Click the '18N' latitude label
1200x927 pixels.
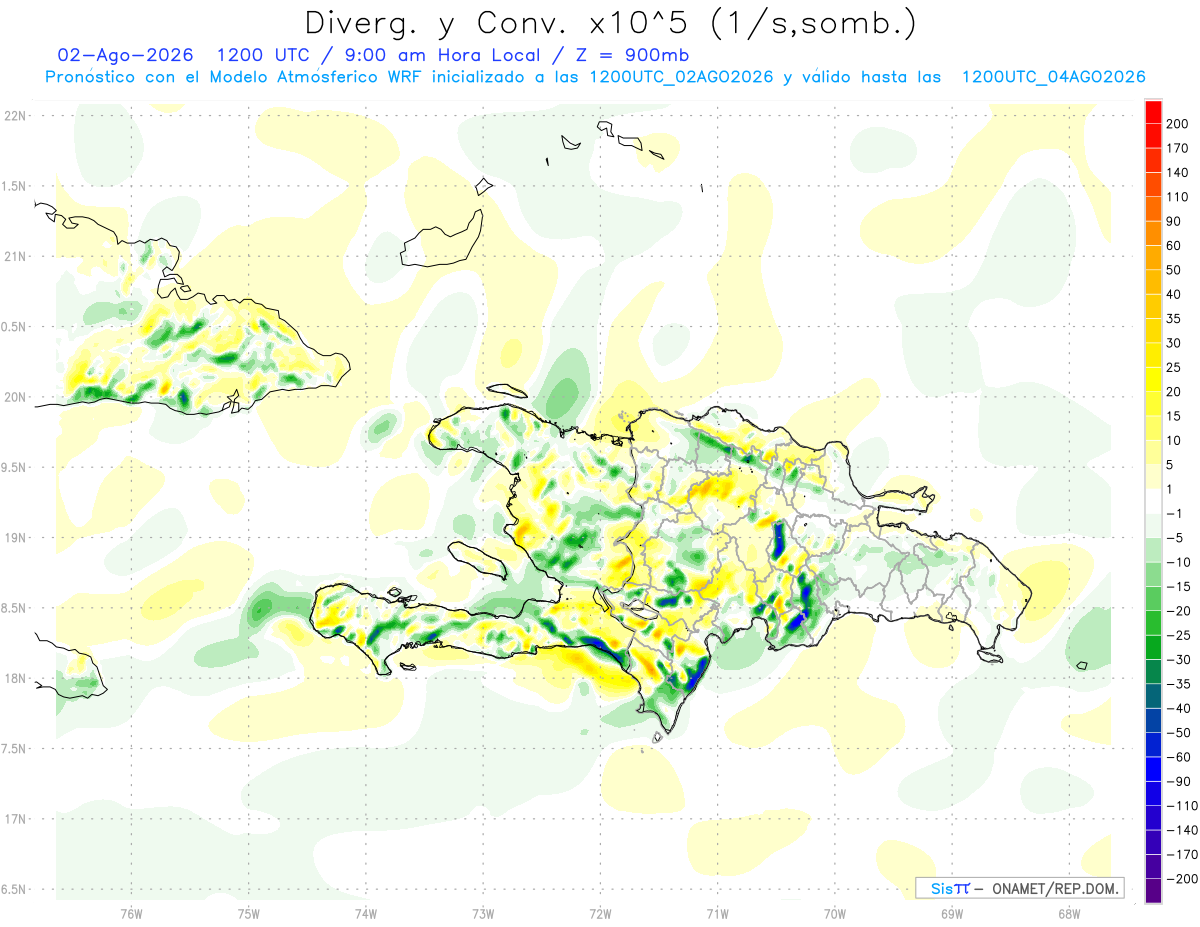15,678
